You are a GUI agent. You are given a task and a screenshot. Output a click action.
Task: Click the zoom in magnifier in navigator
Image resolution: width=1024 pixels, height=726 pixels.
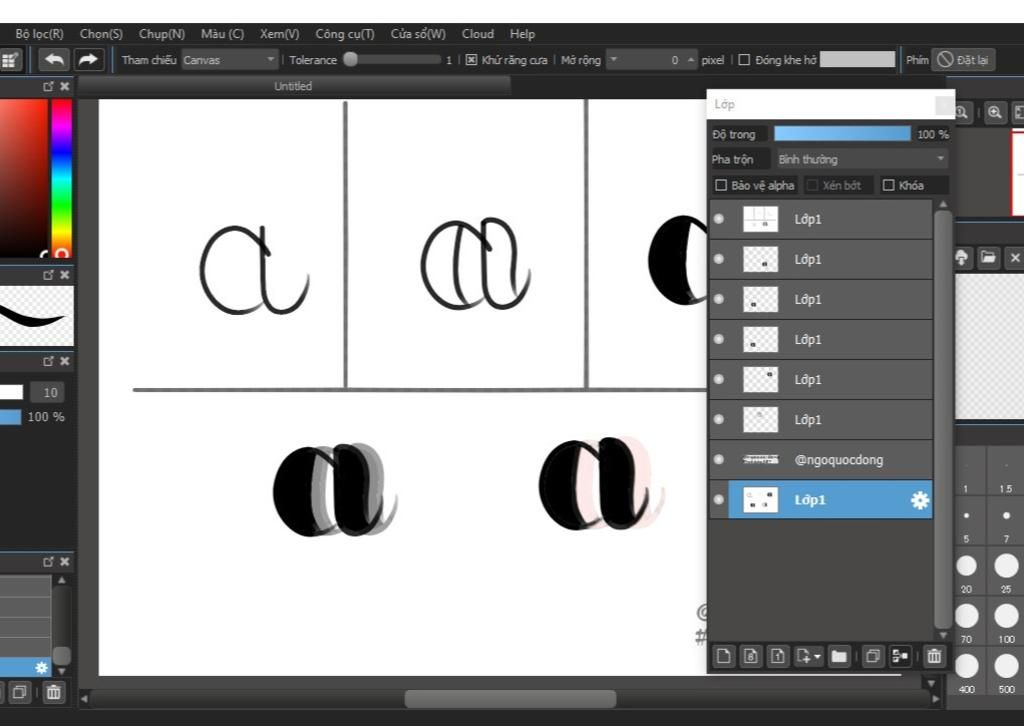click(994, 112)
